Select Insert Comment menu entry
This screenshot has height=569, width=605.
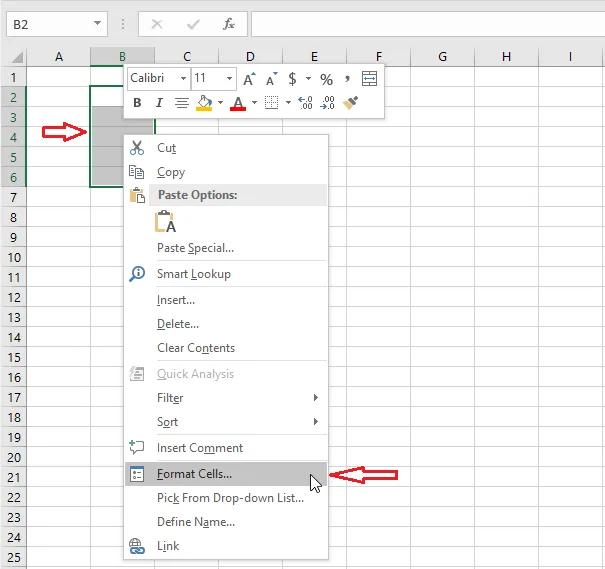[226, 448]
